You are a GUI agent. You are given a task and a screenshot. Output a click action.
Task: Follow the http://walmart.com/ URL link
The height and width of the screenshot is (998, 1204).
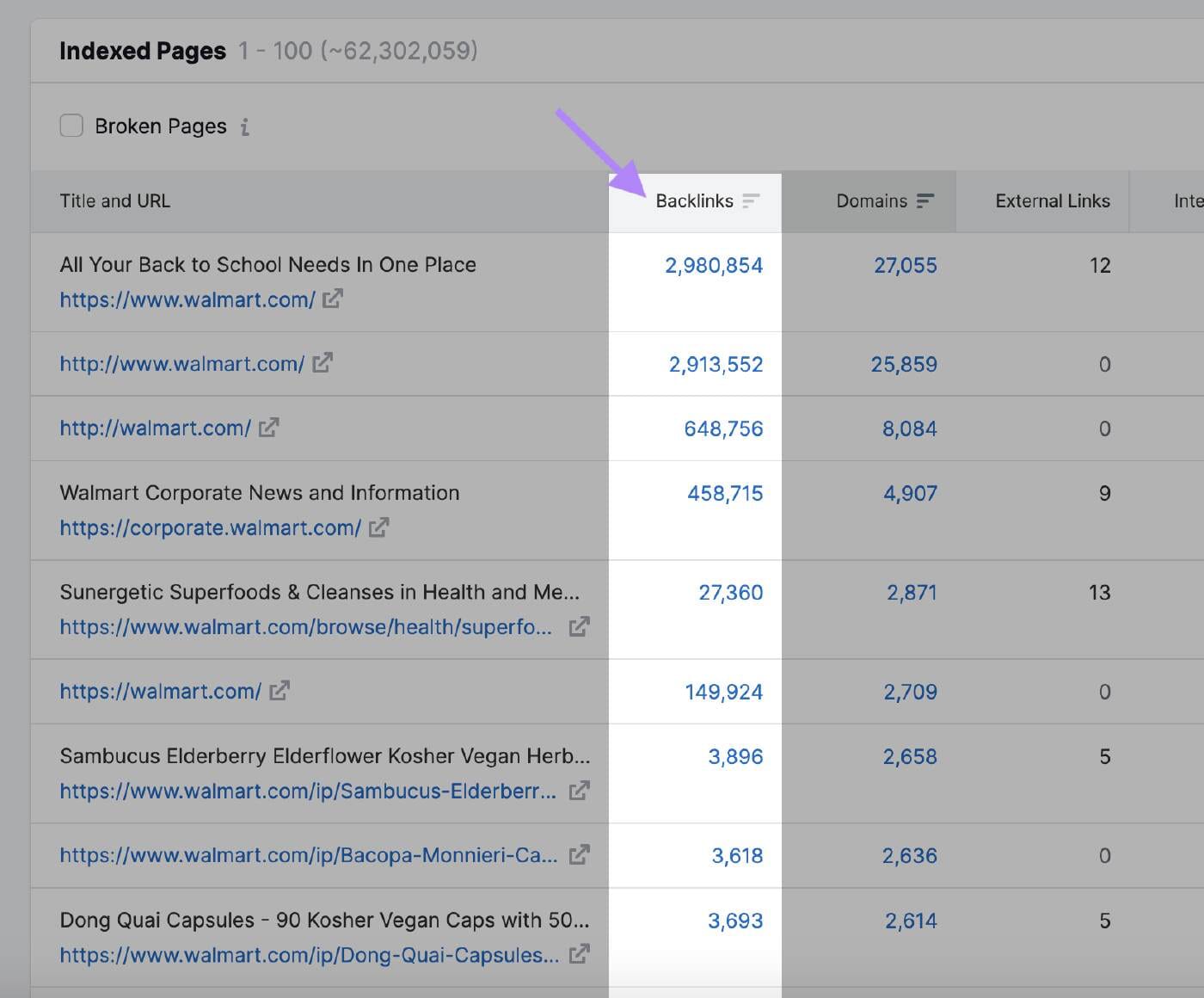click(x=156, y=428)
